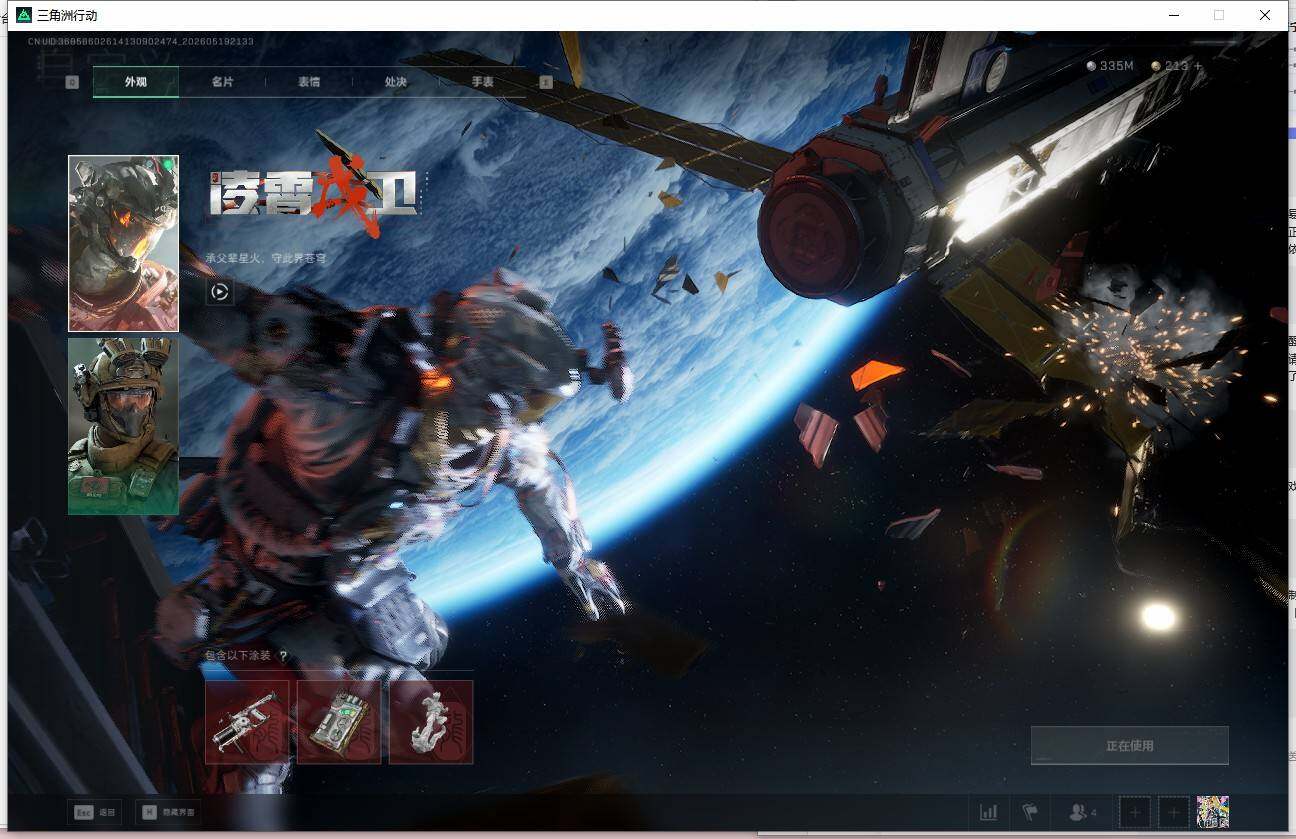Open the flag icon in bottom bar
1296x839 pixels.
coord(1029,812)
